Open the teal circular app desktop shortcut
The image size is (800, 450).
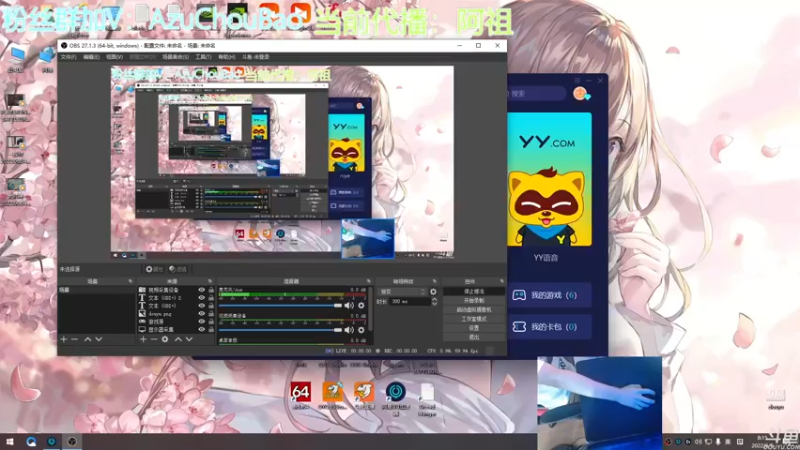(x=395, y=397)
